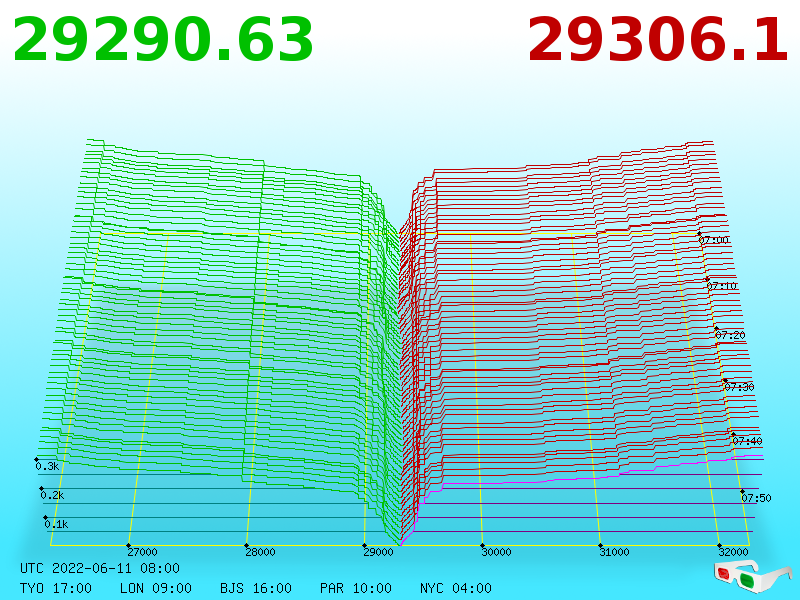The width and height of the screenshot is (800, 600).
Task: Select the 07:50 time axis marker
Action: click(756, 498)
